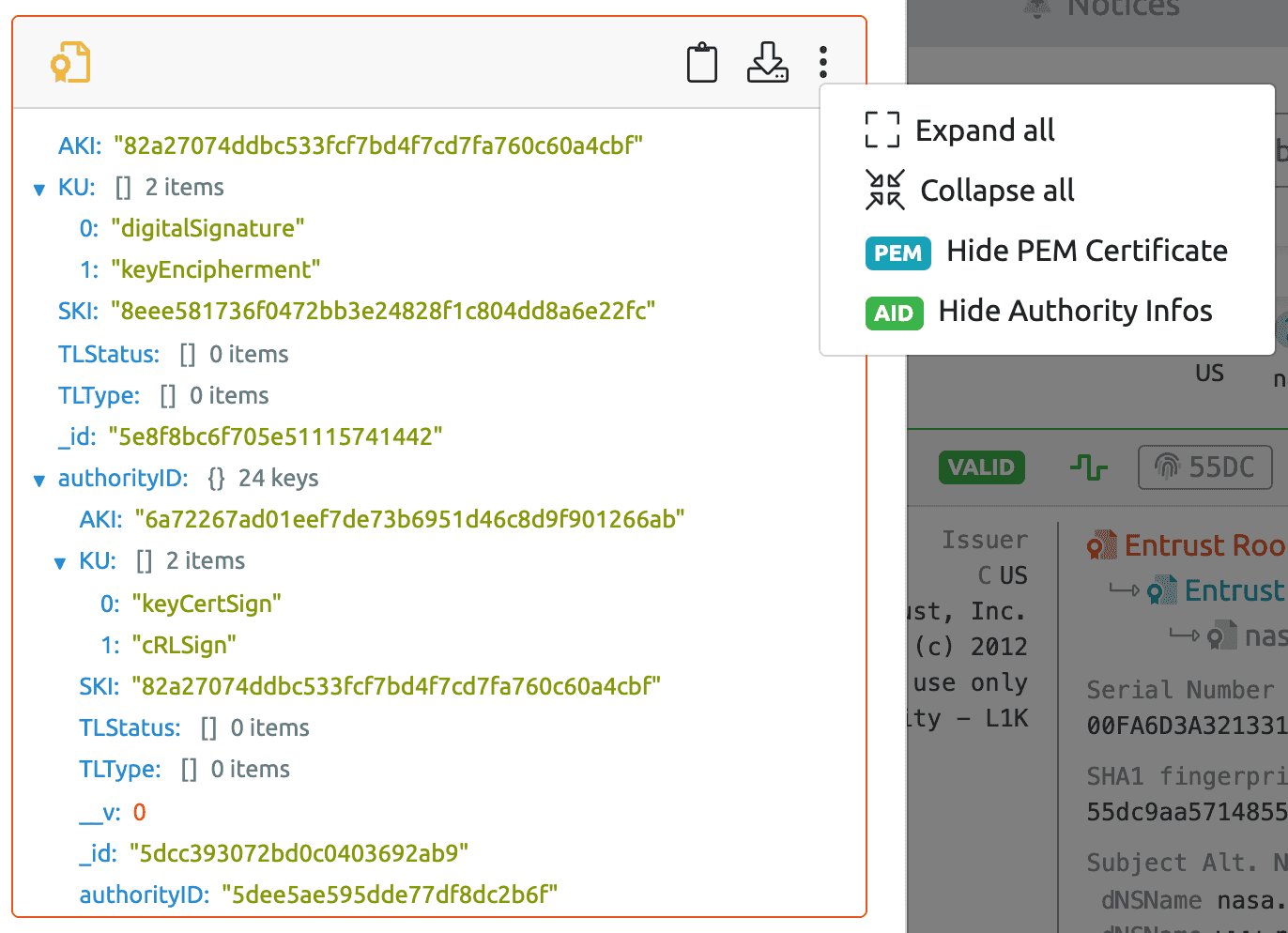Collapse the top-level KU array
1288x933 pixels.
[x=39, y=190]
